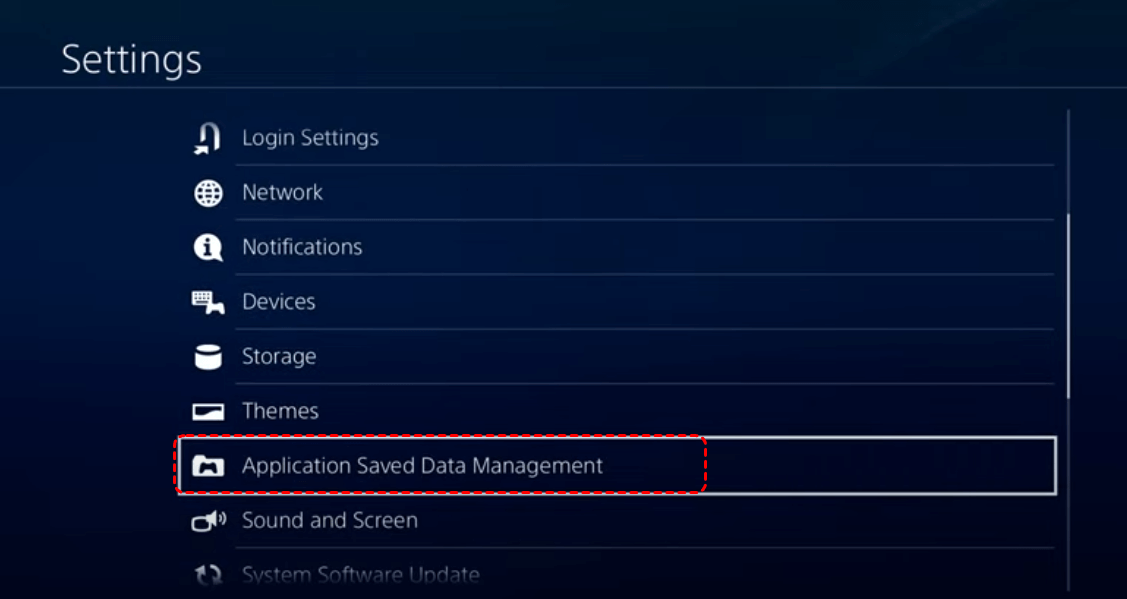
Task: Click the Sound and Screen speaker icon
Action: [x=208, y=521]
